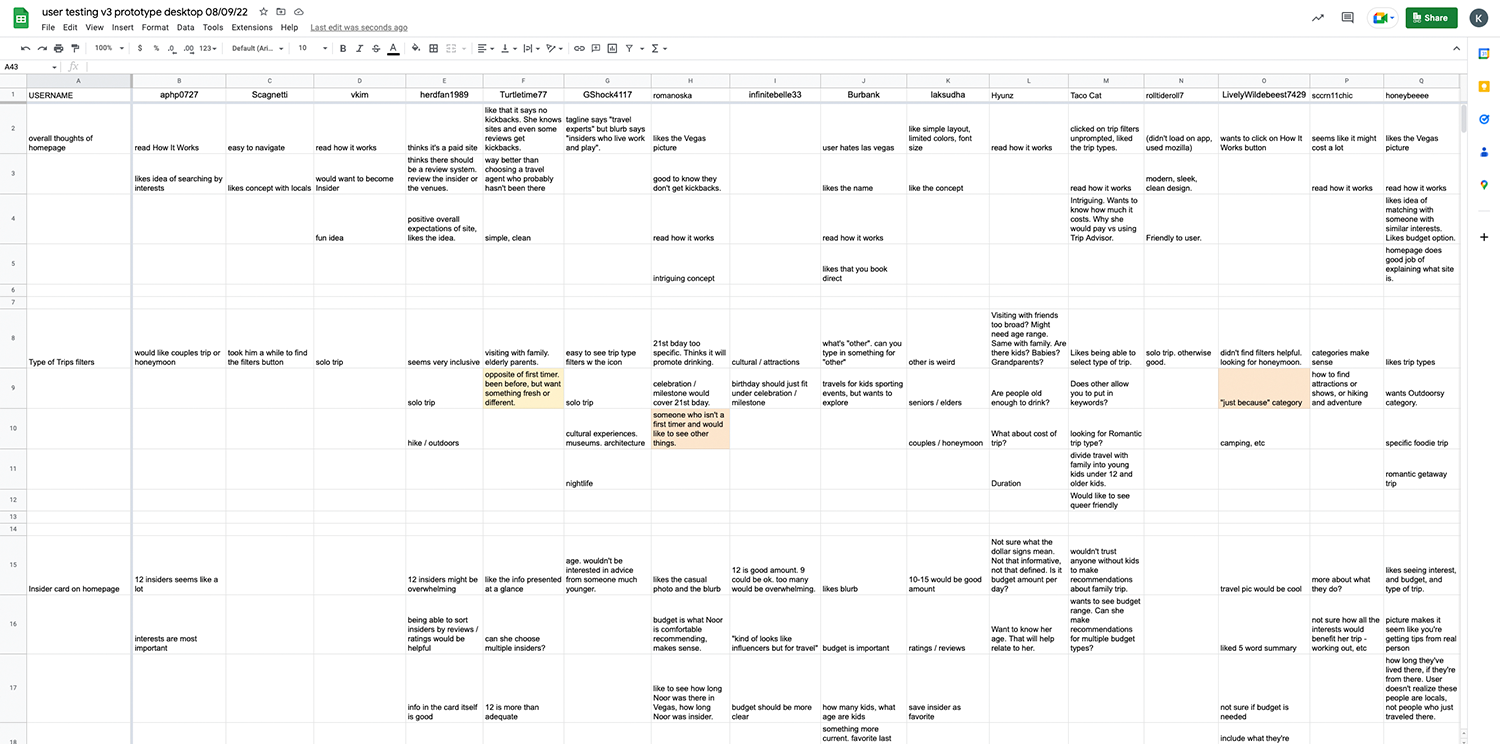Open comment history in the header

tap(1347, 18)
